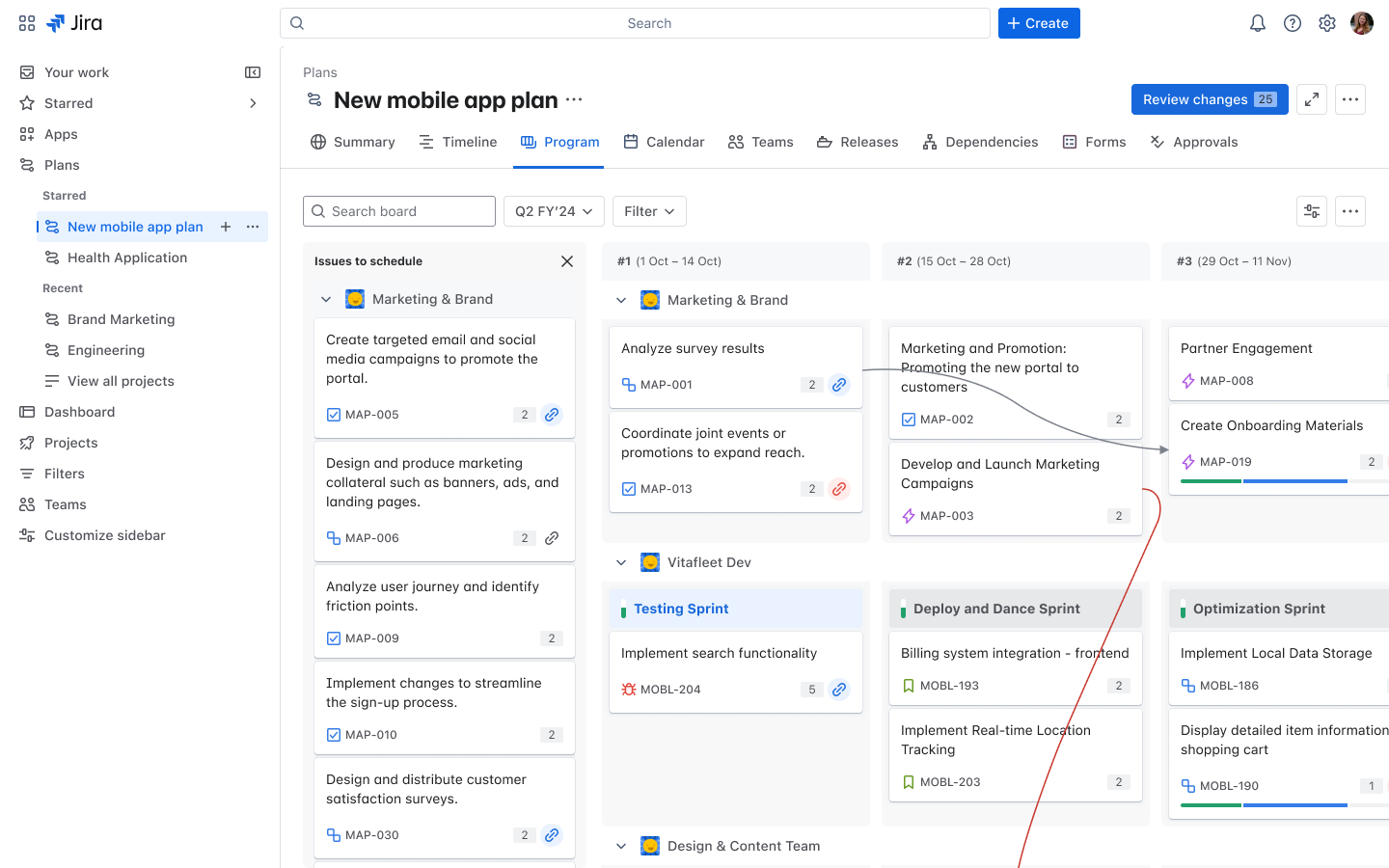
Task: Click the red dependency link on MAP-013
Action: point(839,489)
